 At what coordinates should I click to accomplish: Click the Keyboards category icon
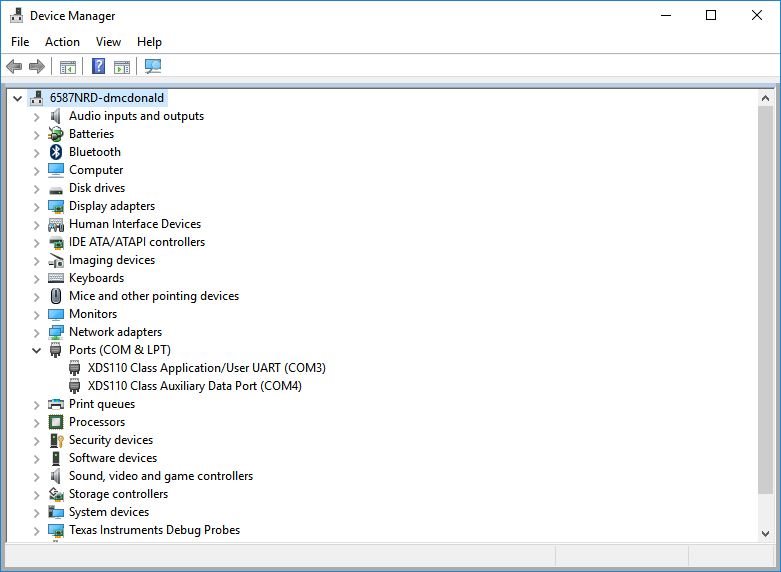tap(56, 278)
